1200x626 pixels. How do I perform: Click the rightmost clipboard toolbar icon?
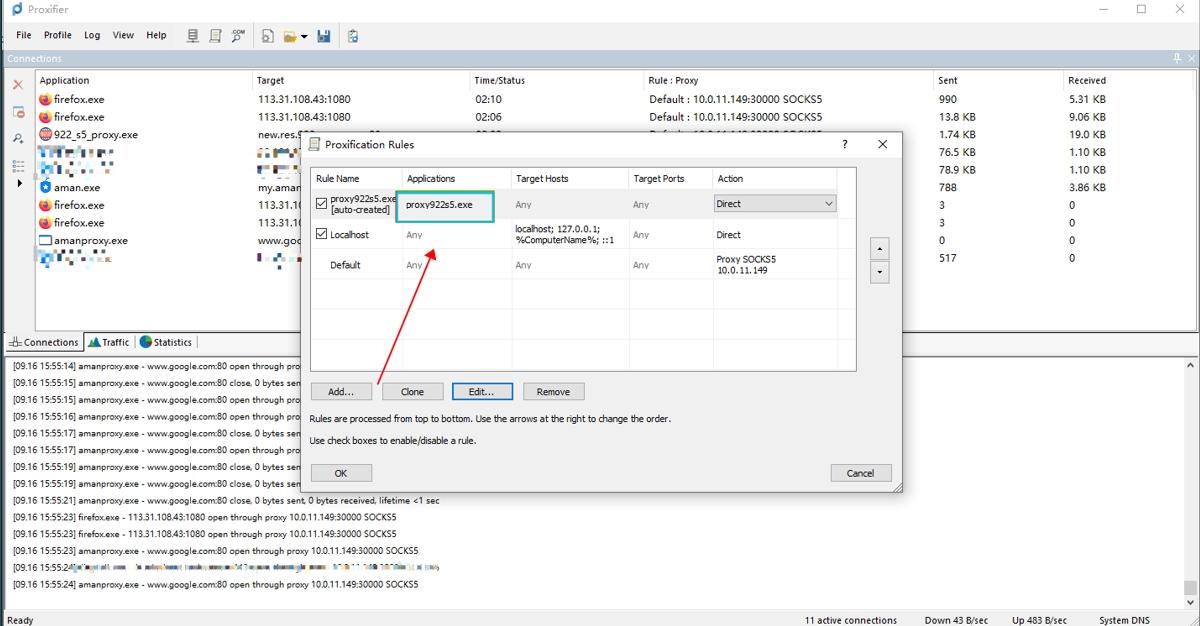[x=353, y=36]
